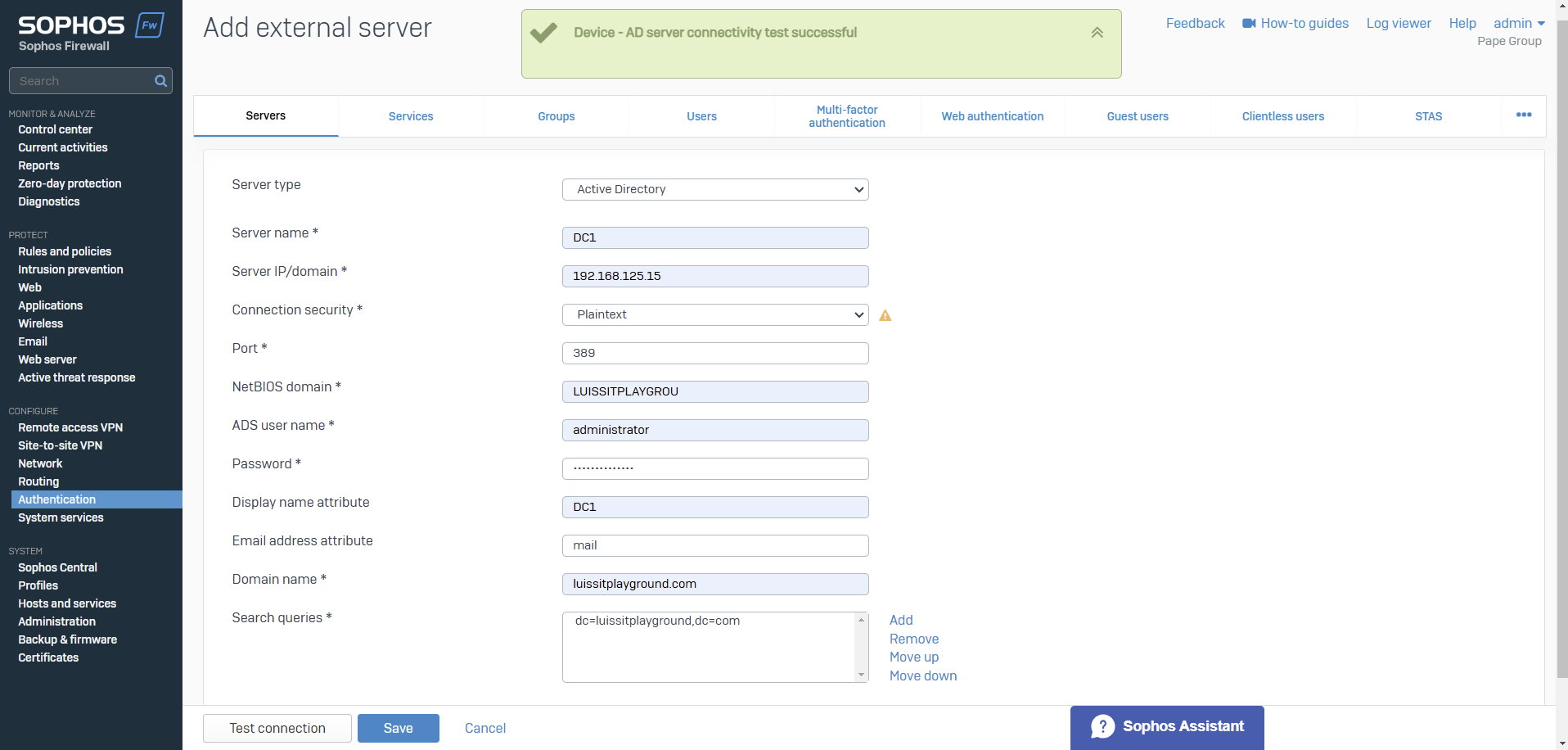The height and width of the screenshot is (750, 1568).
Task: Click Move down for search queries
Action: tap(923, 675)
